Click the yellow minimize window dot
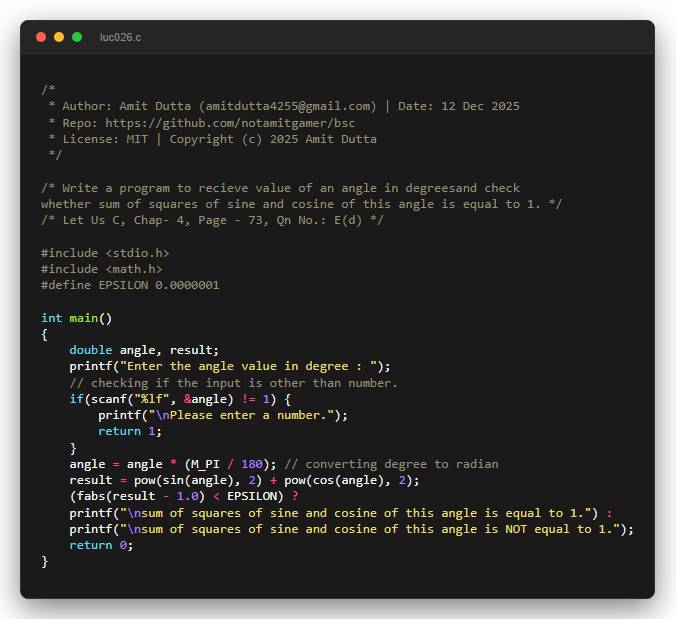676x619 pixels. pyautogui.click(x=59, y=37)
